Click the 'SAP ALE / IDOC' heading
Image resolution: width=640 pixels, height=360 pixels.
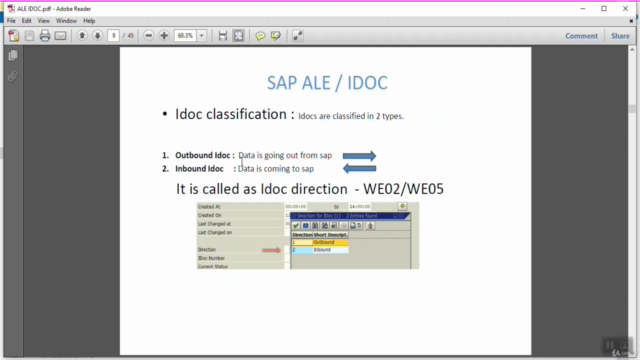327,83
